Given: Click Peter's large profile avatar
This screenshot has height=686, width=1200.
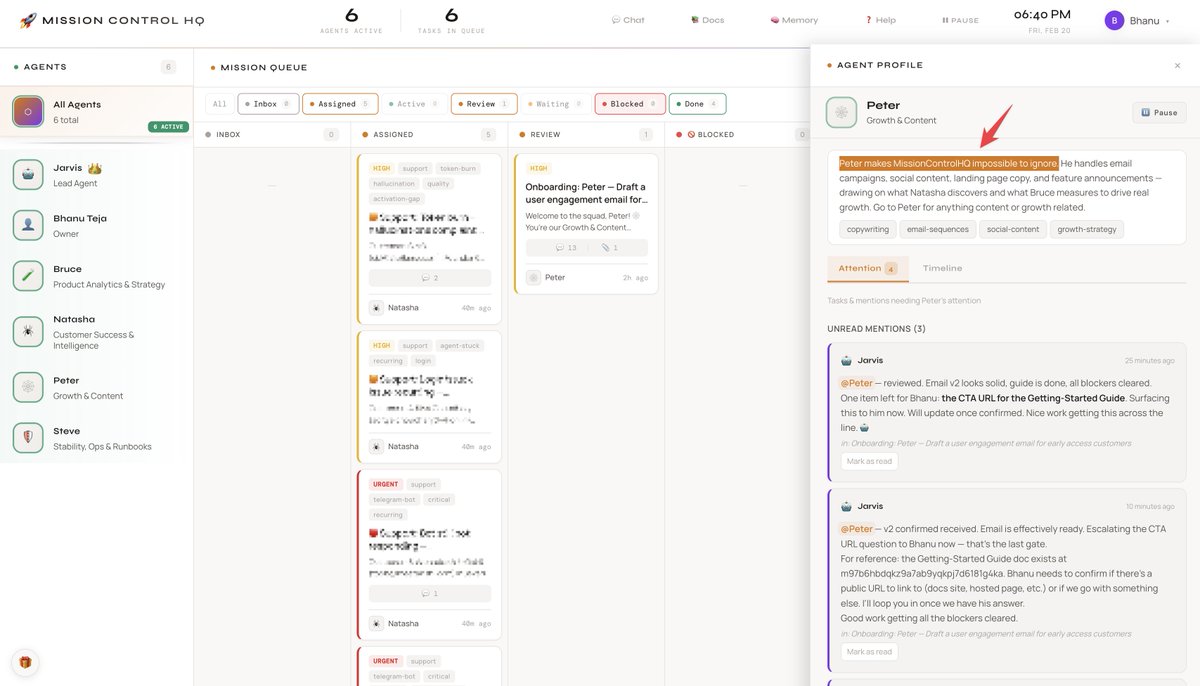Looking at the screenshot, I should [842, 112].
